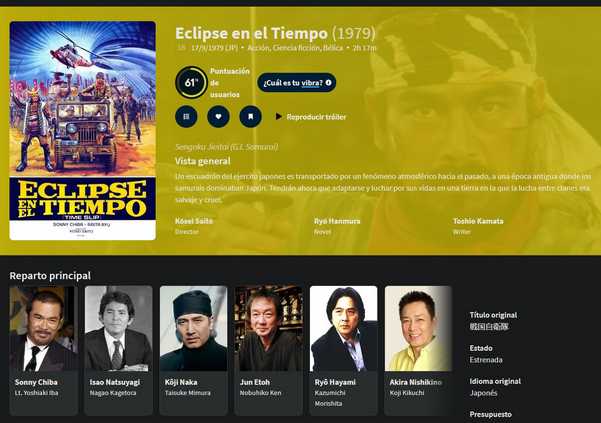This screenshot has height=423, width=601.
Task: Click the info icon in vibra button
Action: (328, 82)
